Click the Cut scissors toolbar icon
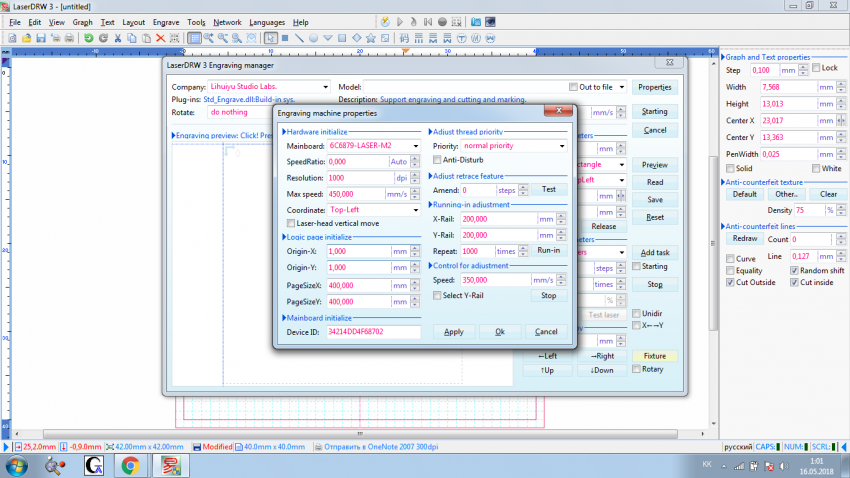Viewport: 850px width, 478px height. pos(118,38)
